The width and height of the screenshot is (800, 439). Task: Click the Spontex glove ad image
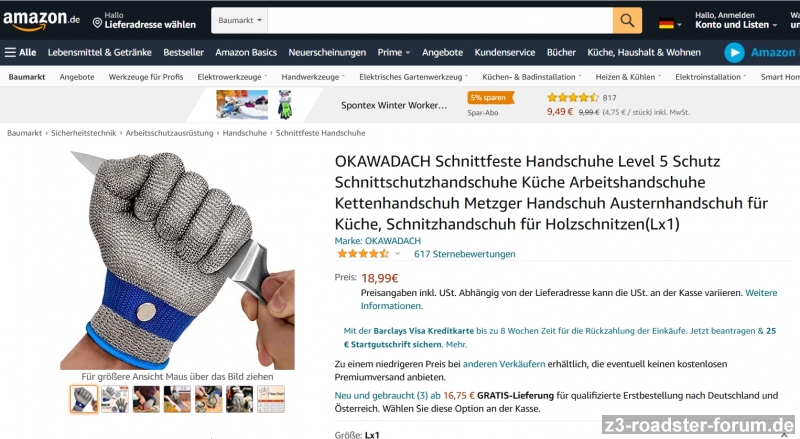(285, 105)
